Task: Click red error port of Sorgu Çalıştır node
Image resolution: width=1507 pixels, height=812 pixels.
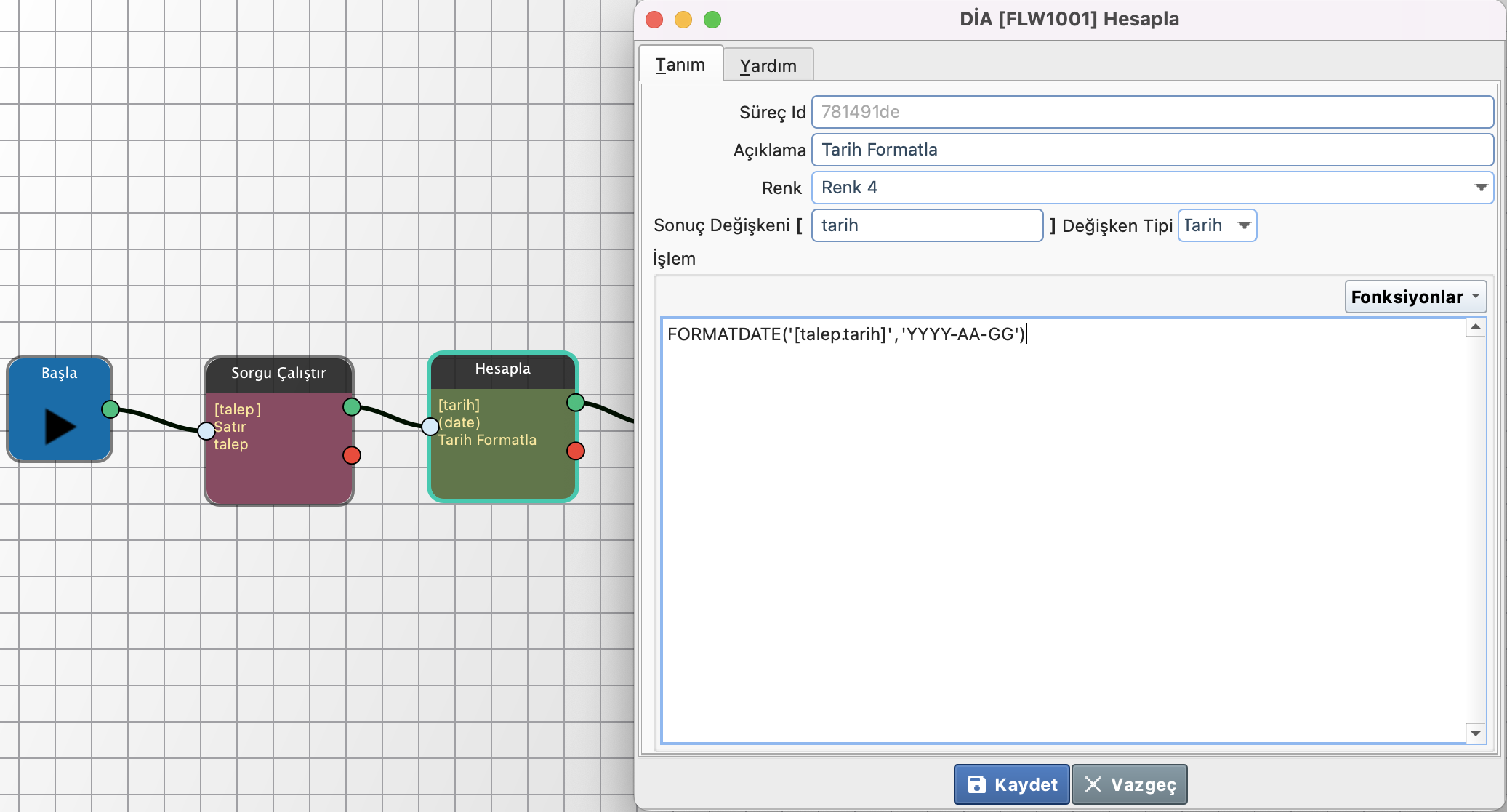Action: (x=352, y=455)
